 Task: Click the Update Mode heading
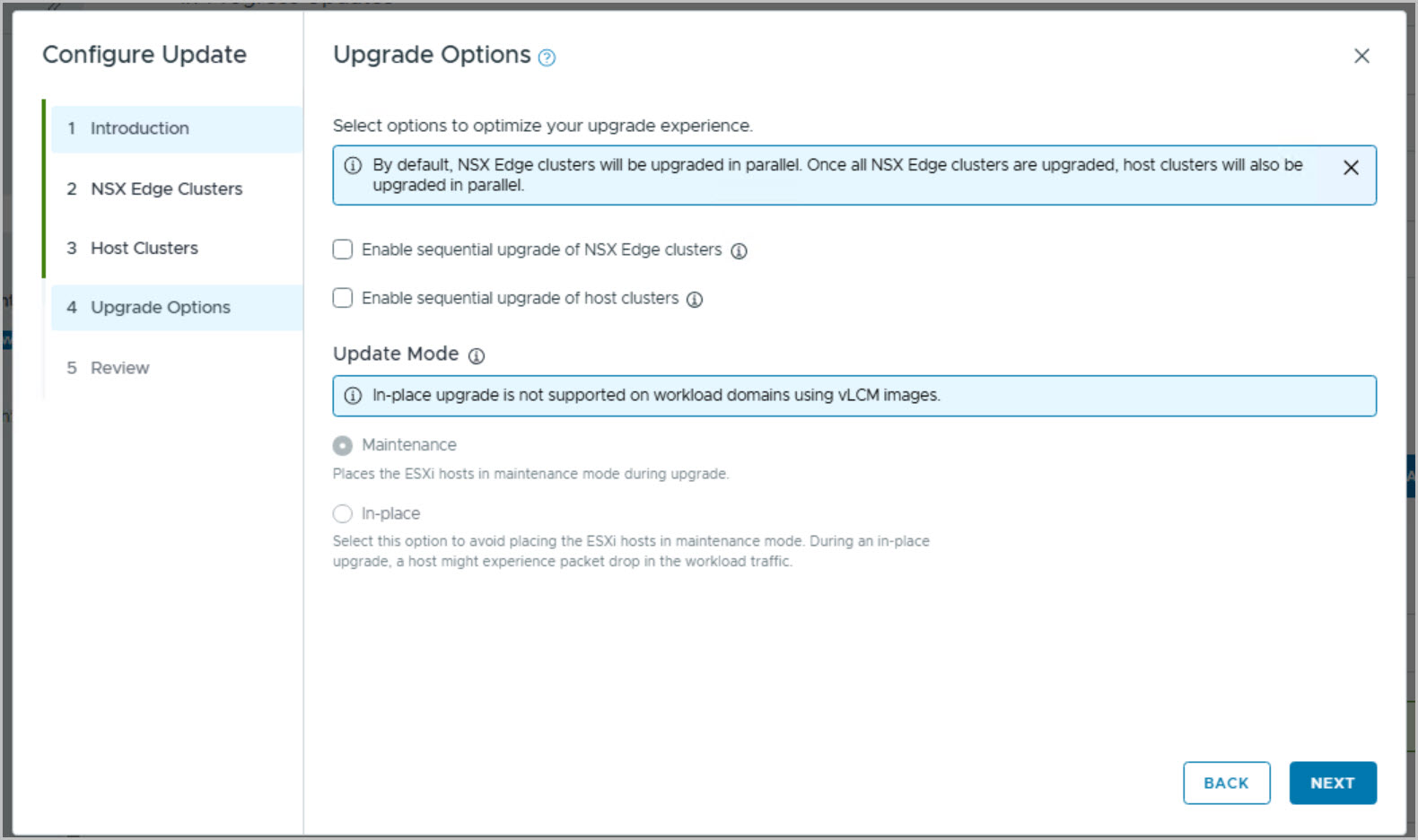pos(396,354)
